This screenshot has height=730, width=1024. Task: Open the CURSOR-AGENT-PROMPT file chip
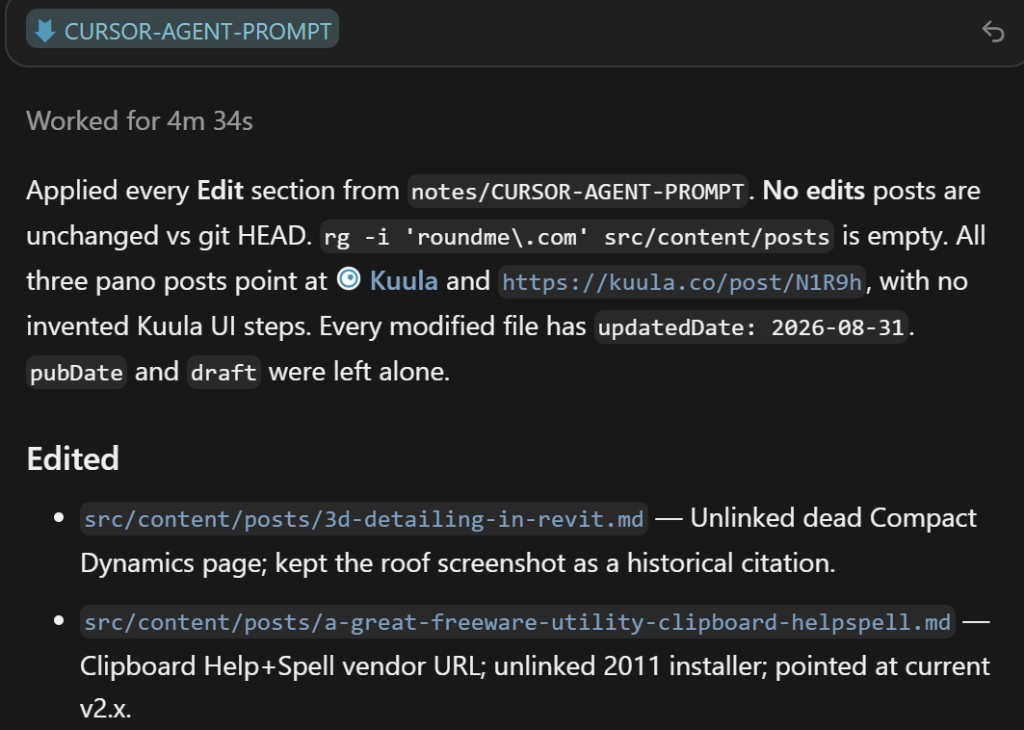click(182, 29)
